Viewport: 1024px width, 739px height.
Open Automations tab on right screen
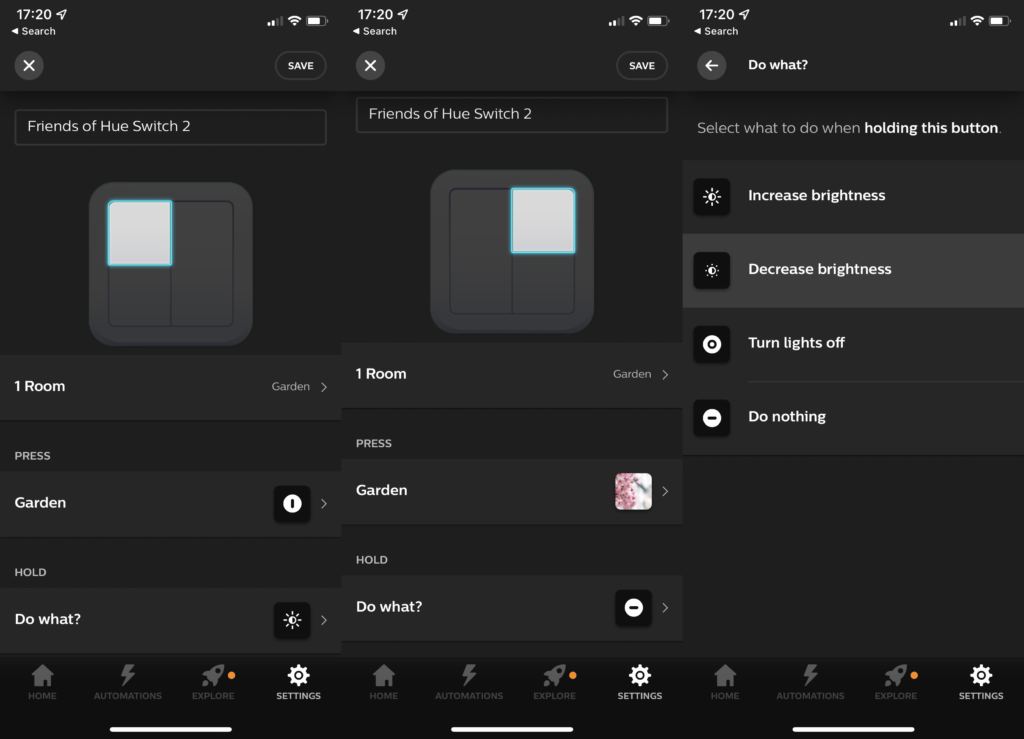pos(810,682)
